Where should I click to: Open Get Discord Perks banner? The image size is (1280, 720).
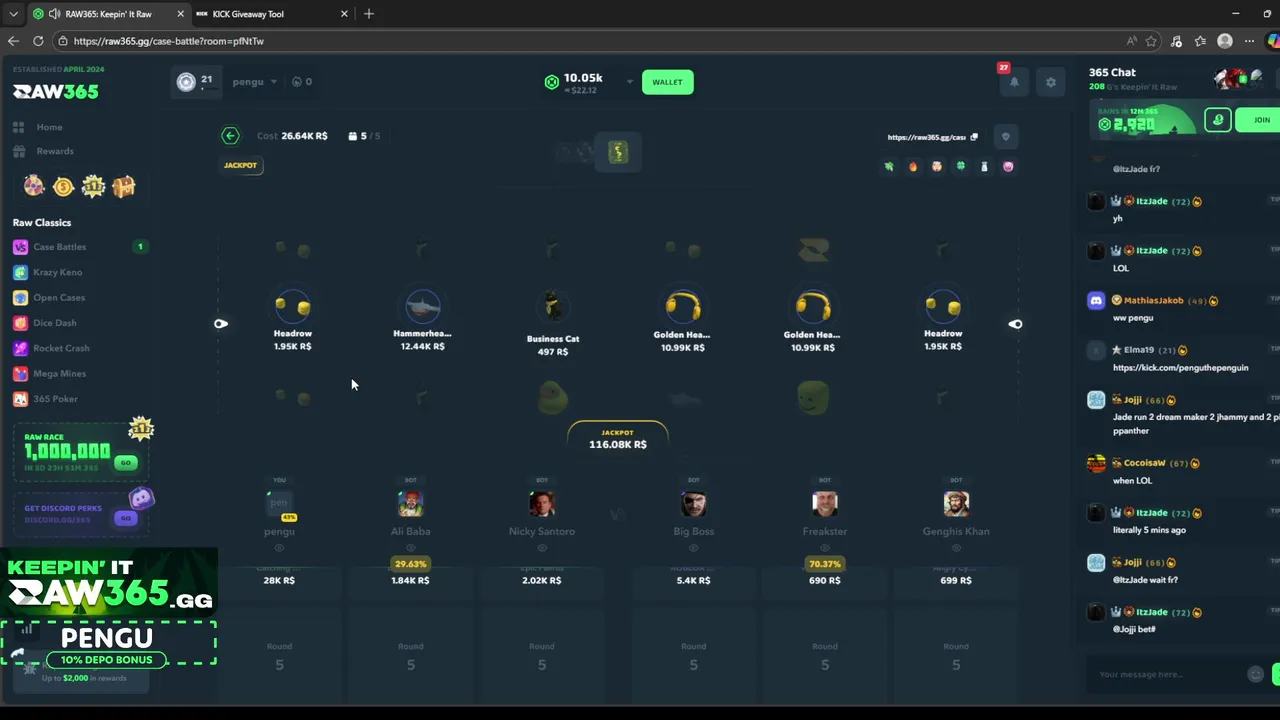click(x=81, y=513)
